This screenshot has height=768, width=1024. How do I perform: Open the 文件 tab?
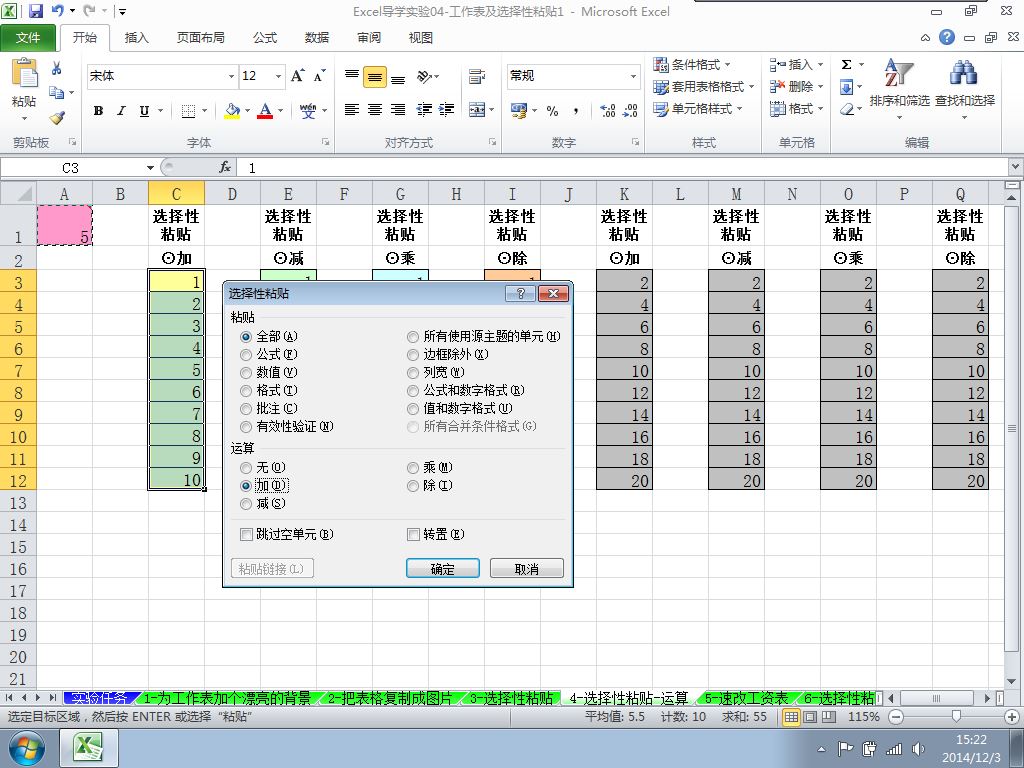click(x=28, y=37)
